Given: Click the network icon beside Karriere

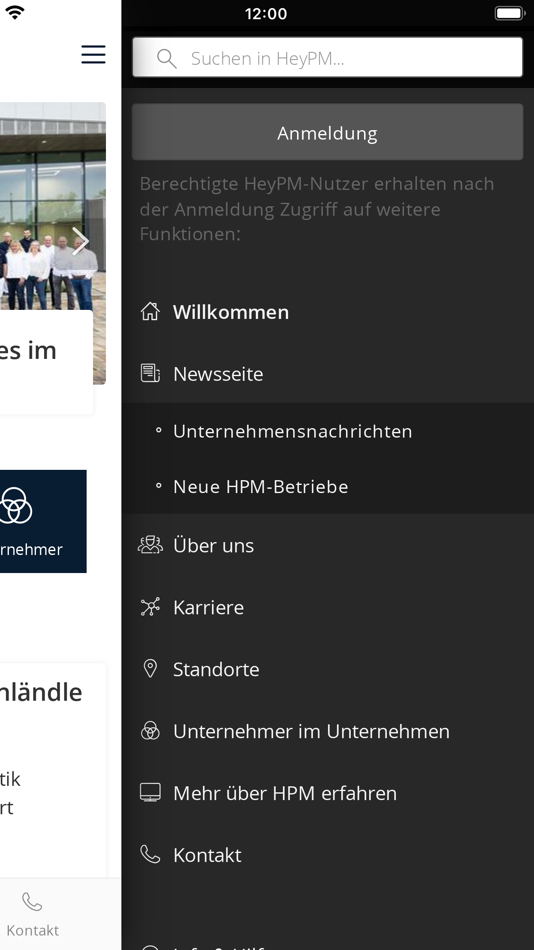Looking at the screenshot, I should pos(150,606).
